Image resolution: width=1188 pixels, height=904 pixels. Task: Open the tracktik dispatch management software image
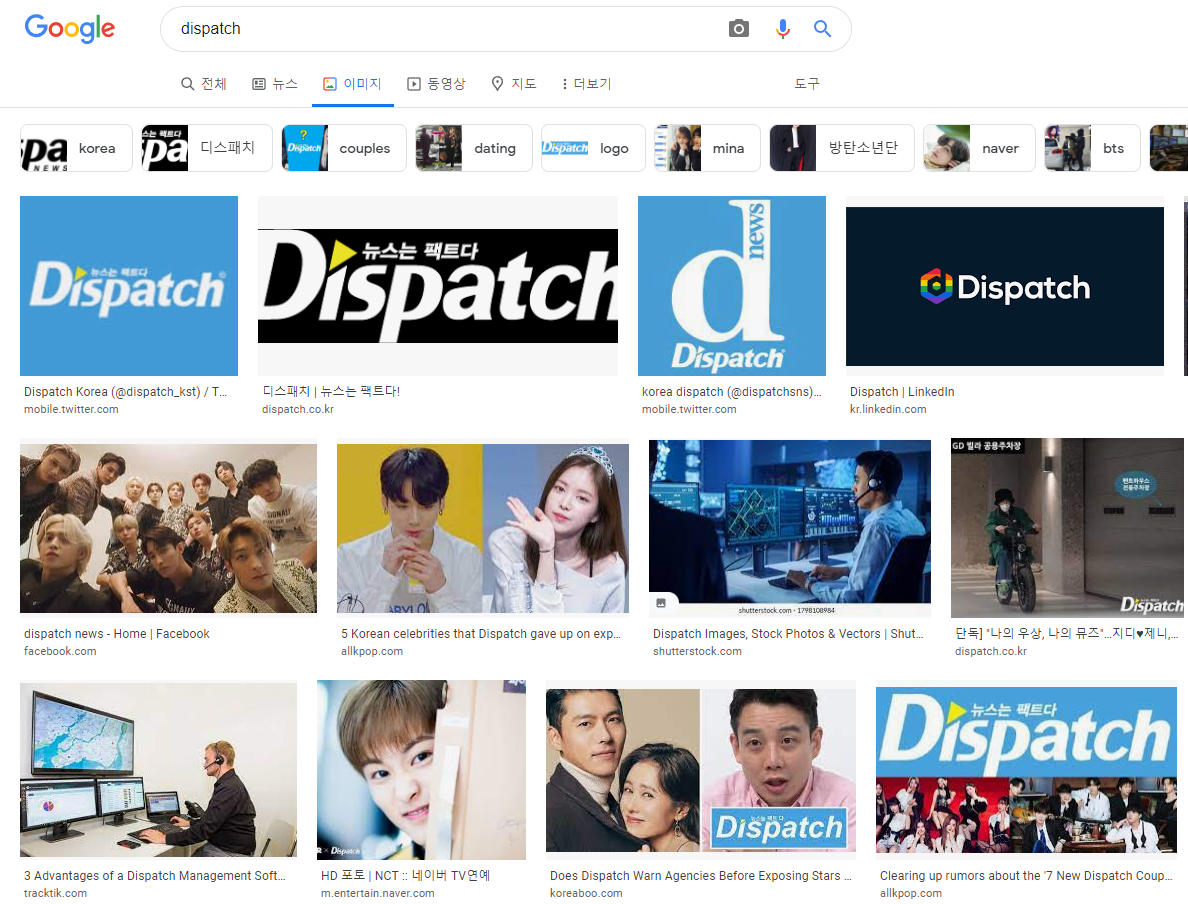[x=158, y=770]
